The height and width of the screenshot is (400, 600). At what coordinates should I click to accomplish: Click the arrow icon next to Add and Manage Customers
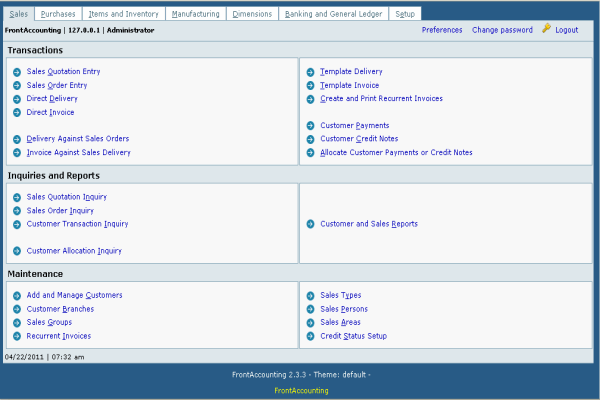click(x=17, y=296)
